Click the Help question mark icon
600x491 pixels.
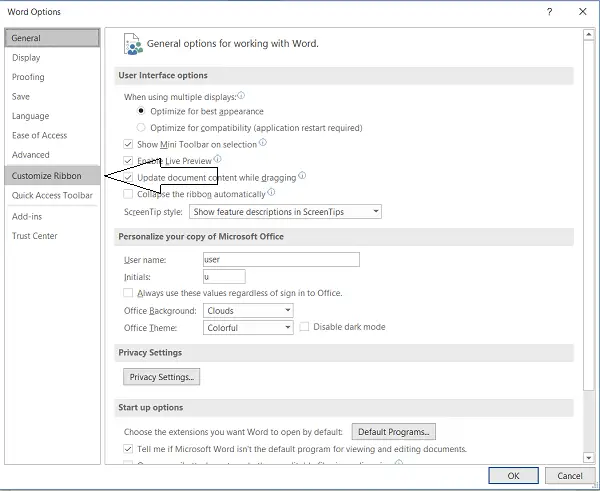coord(549,11)
